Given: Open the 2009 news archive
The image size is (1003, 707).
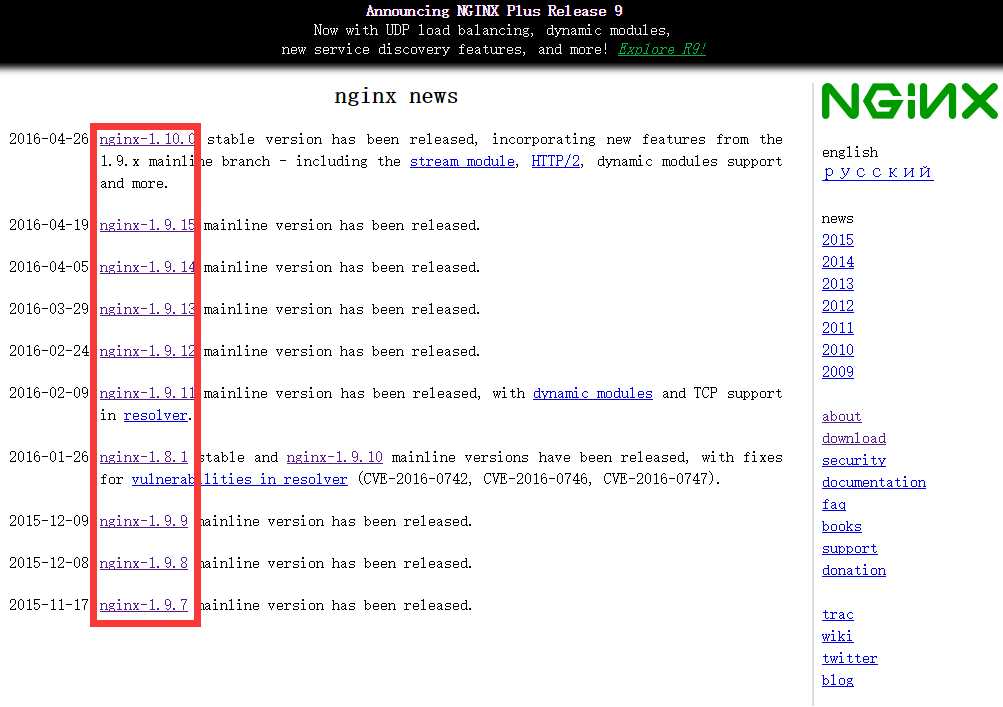Looking at the screenshot, I should pos(838,372).
